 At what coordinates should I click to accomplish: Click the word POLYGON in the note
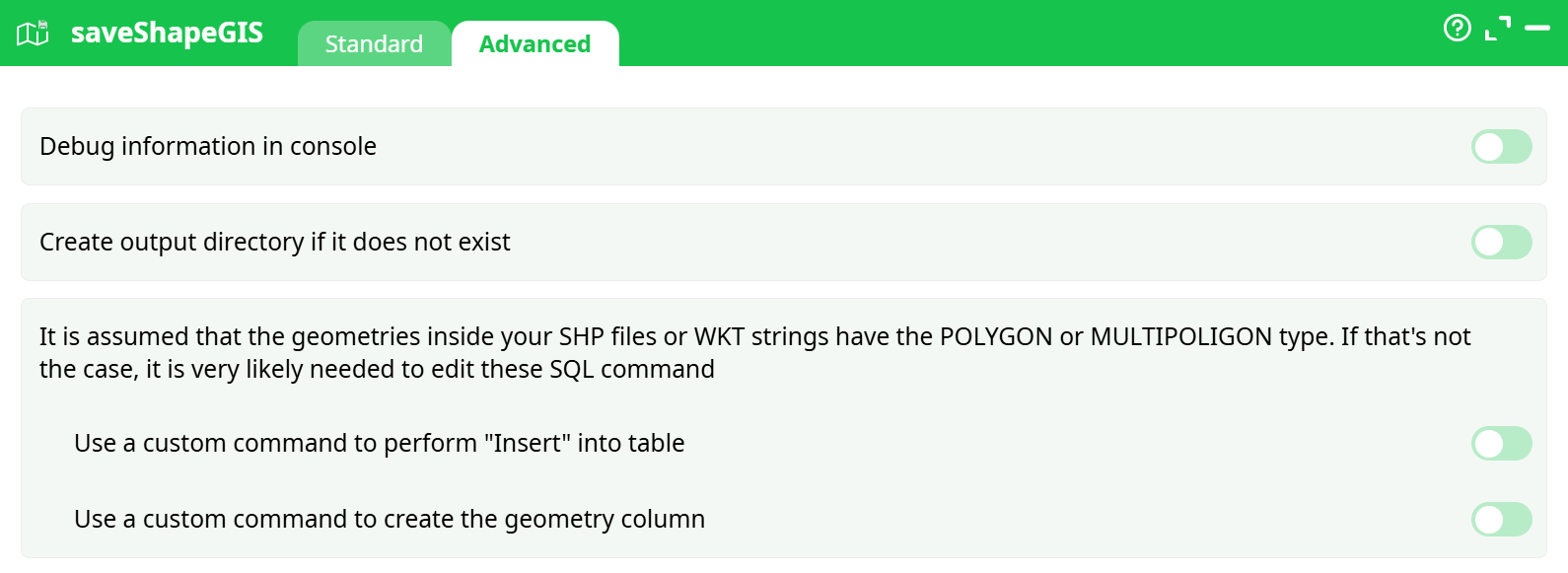click(x=996, y=336)
